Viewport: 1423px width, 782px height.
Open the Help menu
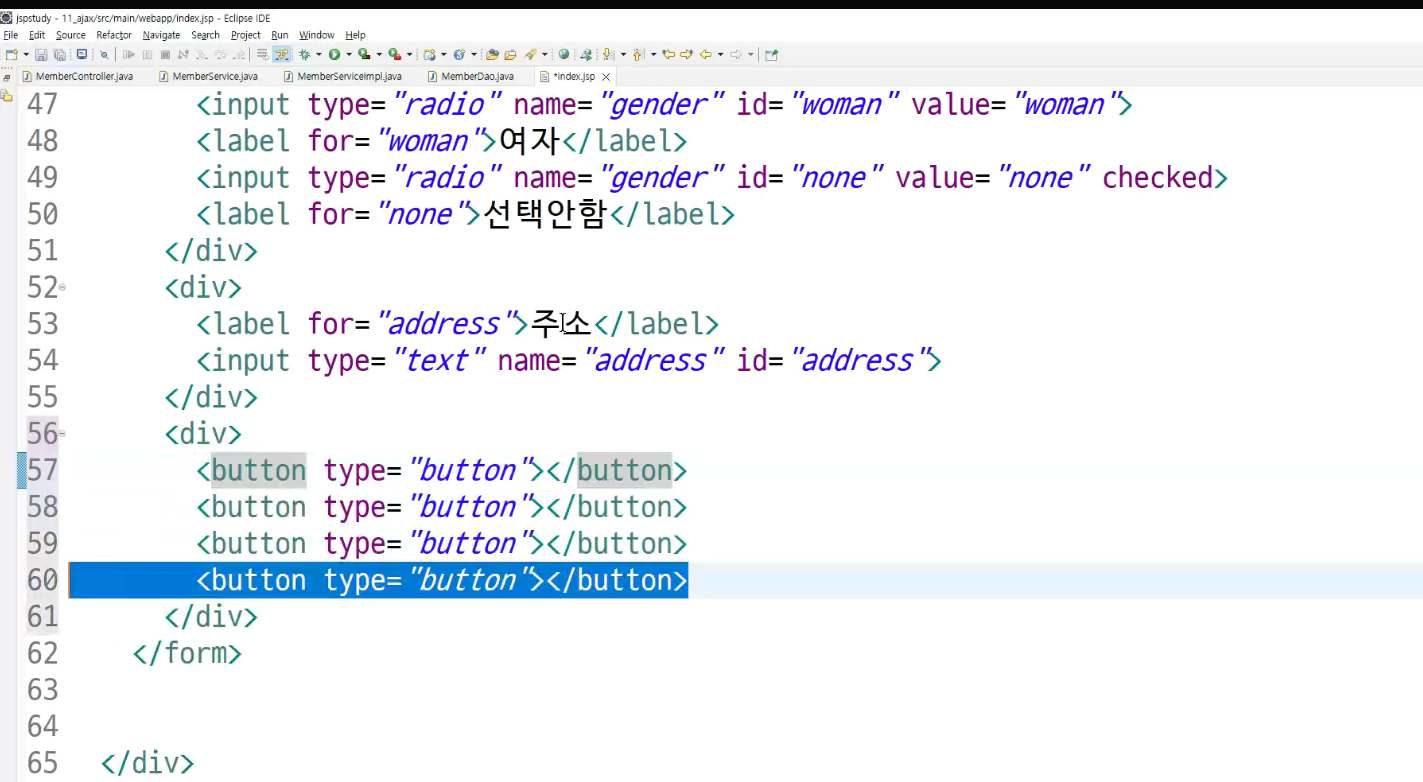355,35
